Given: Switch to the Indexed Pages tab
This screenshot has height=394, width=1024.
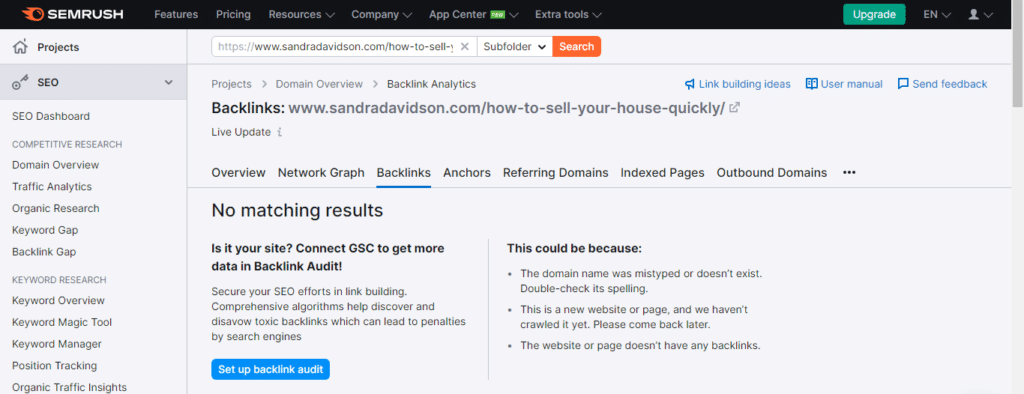Looking at the screenshot, I should (662, 172).
